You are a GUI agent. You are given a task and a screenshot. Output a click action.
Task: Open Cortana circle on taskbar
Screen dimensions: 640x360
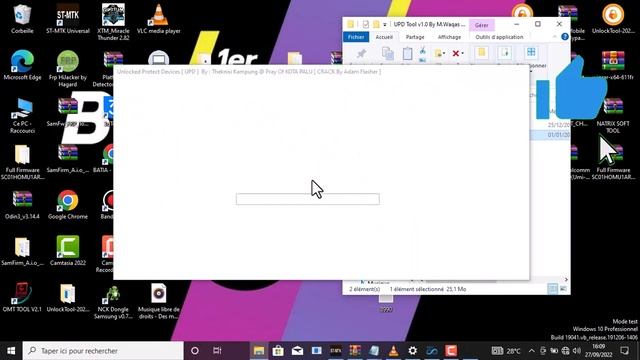pyautogui.click(x=195, y=351)
